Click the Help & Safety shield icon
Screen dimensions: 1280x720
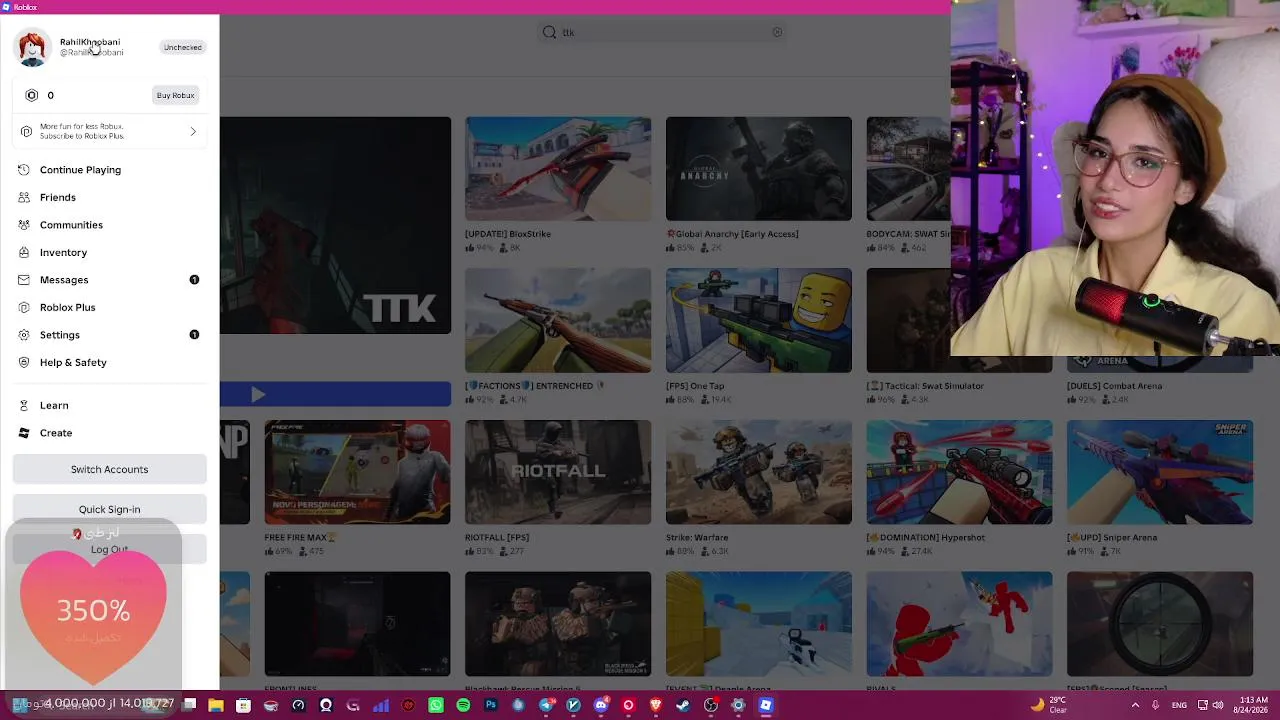pyautogui.click(x=24, y=362)
